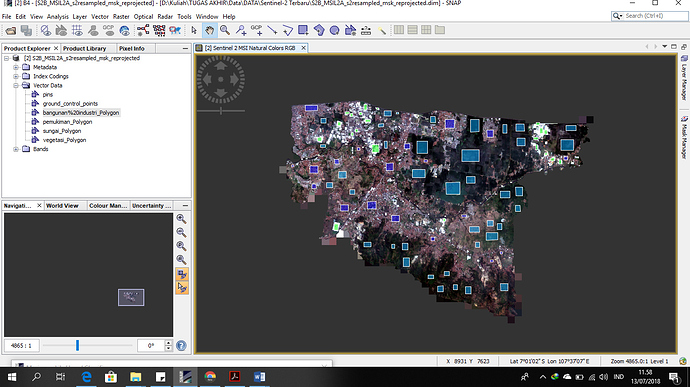690x387 pixels.
Task: Select bangunan%20industri_Polygon vector node
Action: coord(81,113)
